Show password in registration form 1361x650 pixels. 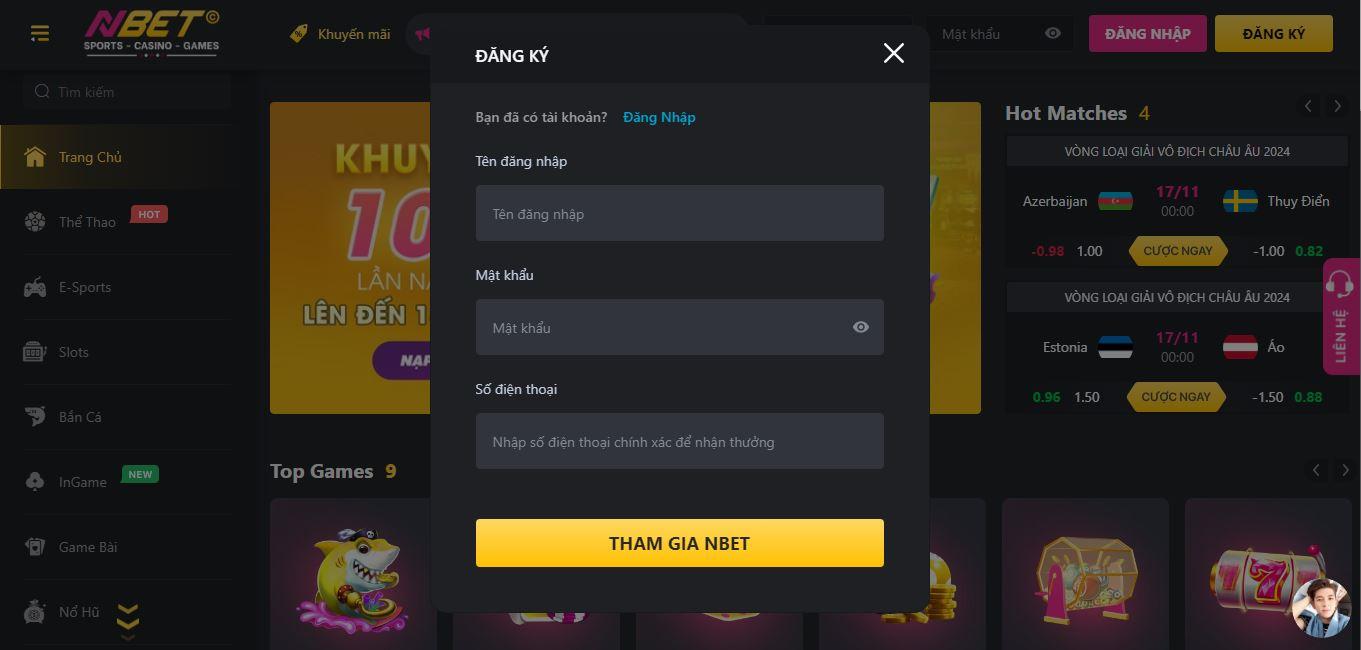(x=861, y=327)
